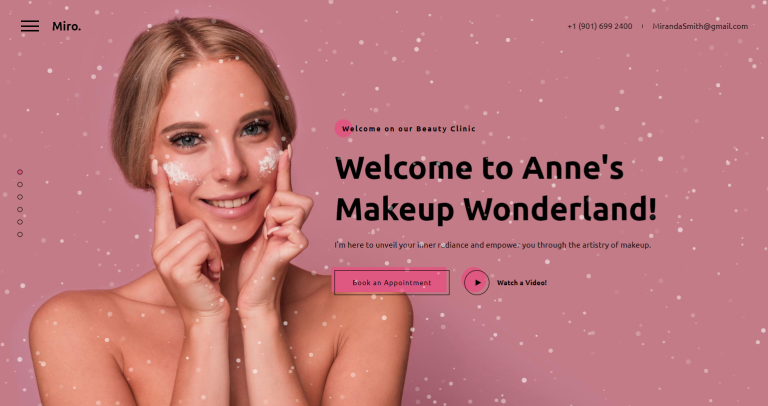Select the last slide dot indicator
The width and height of the screenshot is (768, 406).
pyautogui.click(x=20, y=235)
